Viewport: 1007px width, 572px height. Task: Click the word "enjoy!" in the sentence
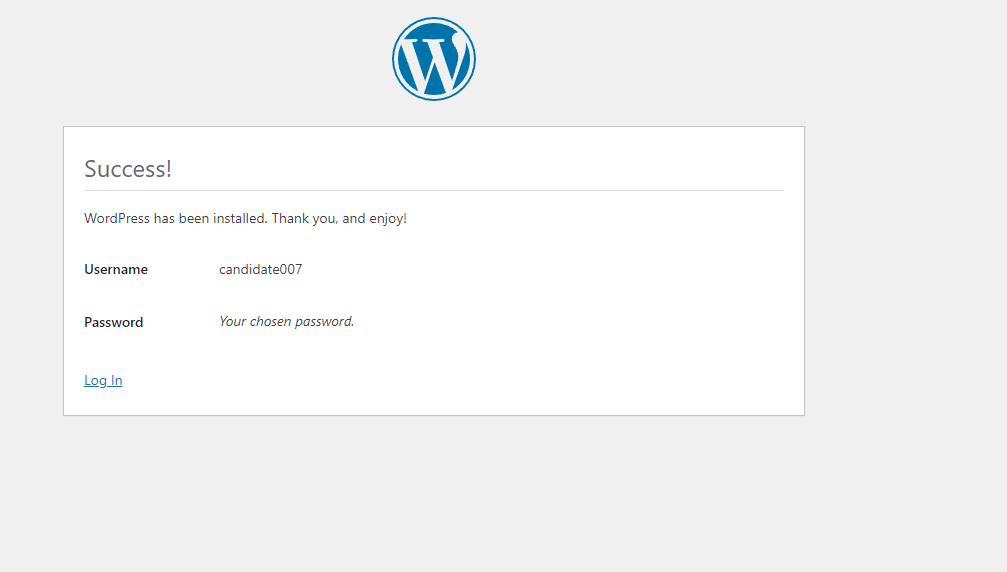[x=388, y=218]
